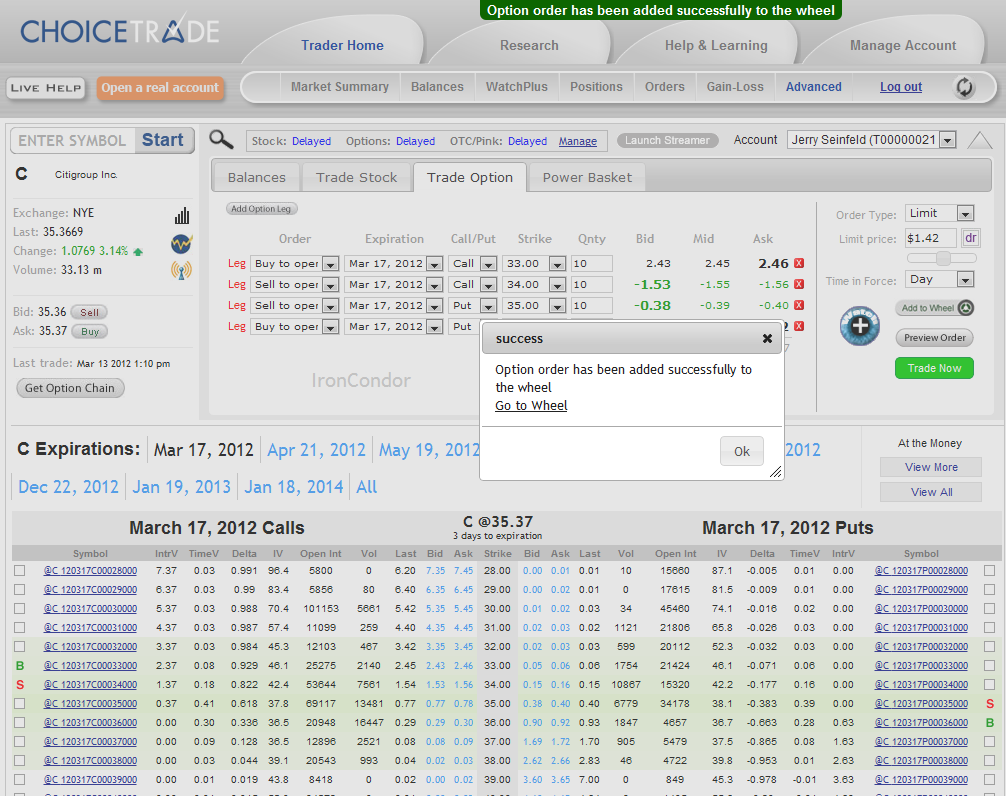Select the Apr 21, 2012 expiration

[316, 450]
